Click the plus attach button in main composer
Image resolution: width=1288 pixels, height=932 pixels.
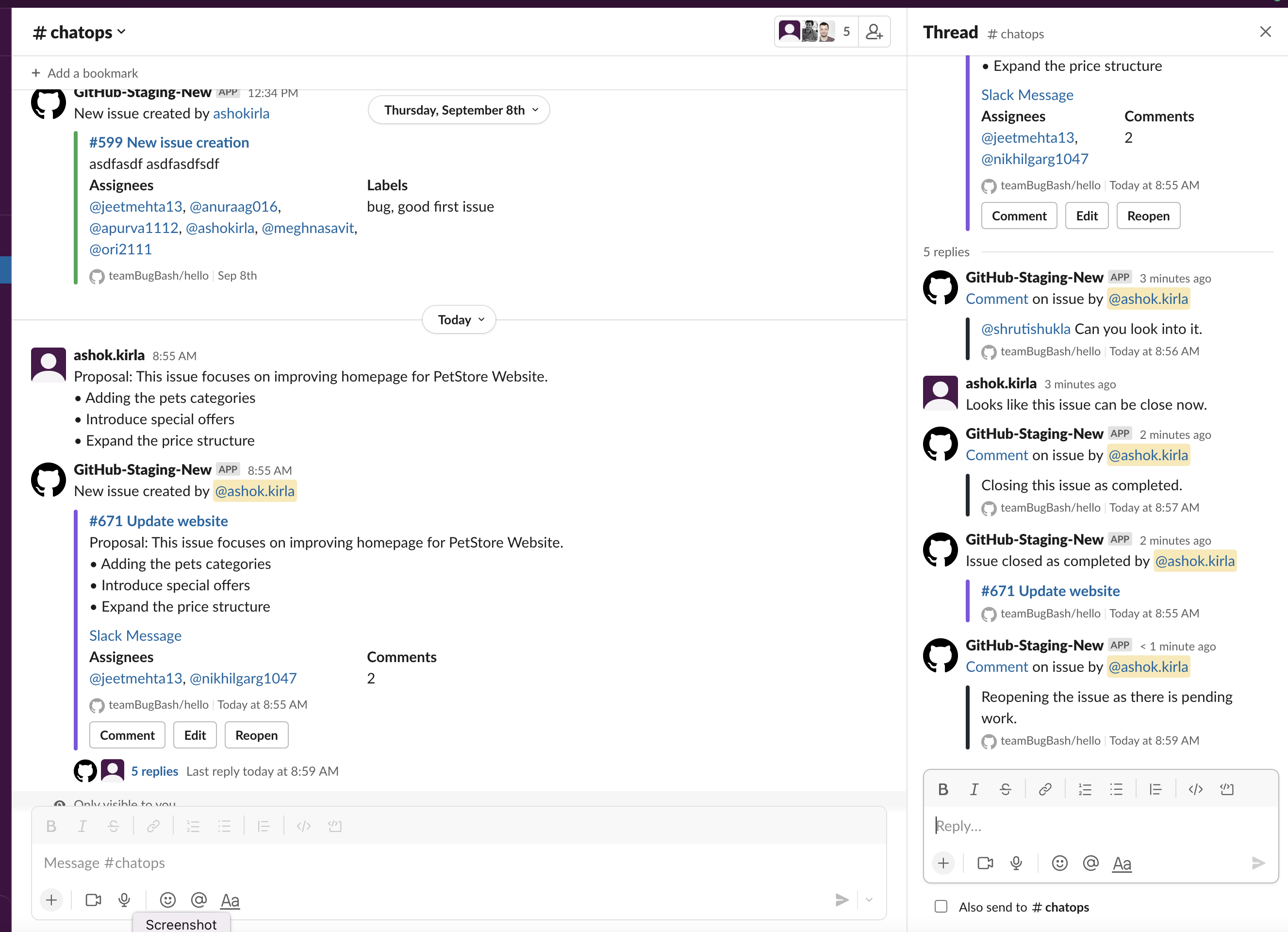coord(51,899)
